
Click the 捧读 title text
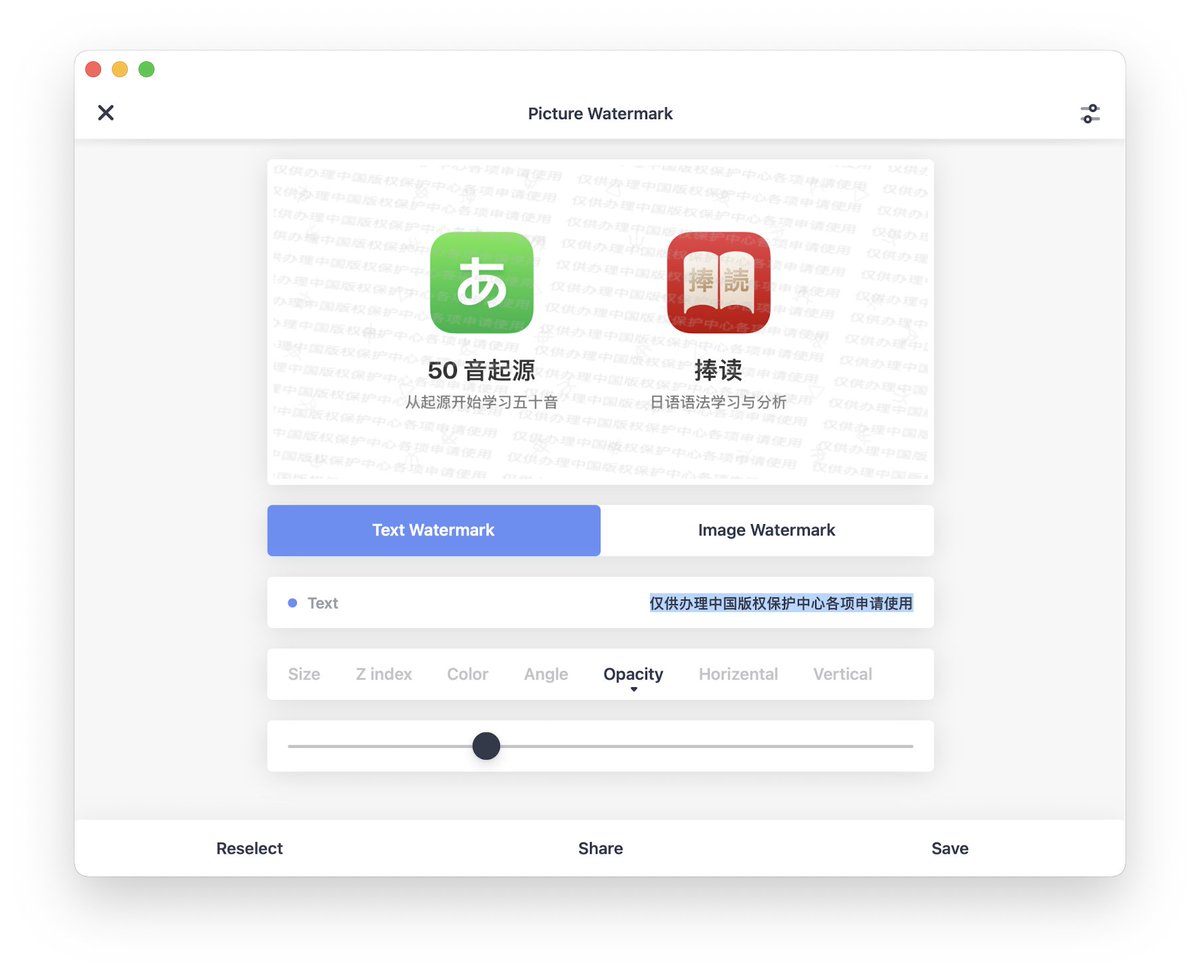[718, 370]
